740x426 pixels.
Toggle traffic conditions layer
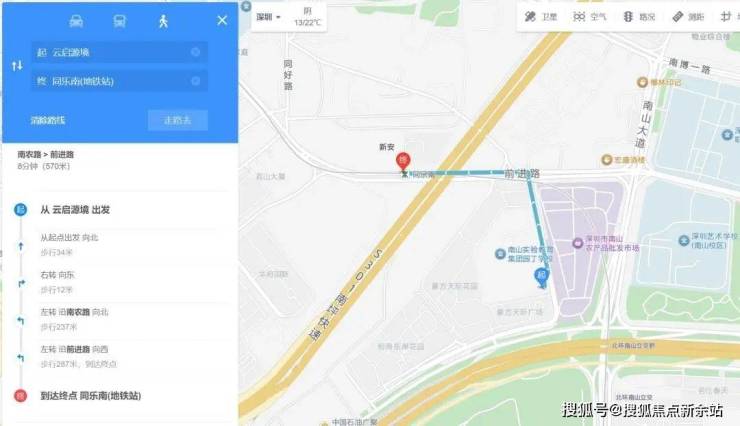pos(639,17)
